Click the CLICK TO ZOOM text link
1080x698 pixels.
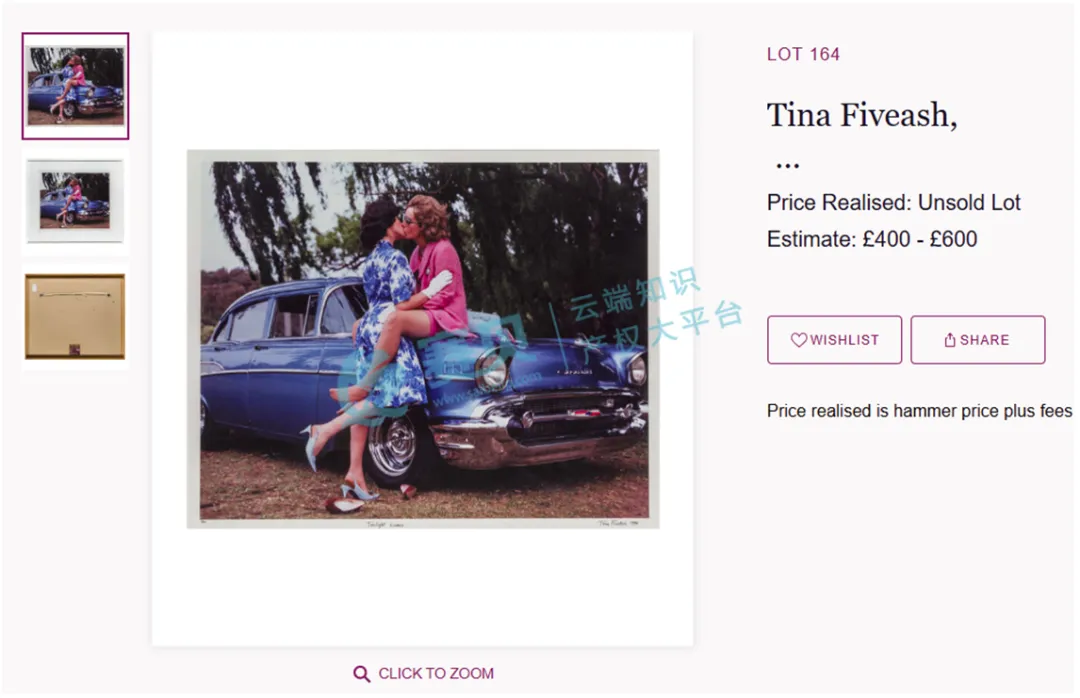pos(436,674)
